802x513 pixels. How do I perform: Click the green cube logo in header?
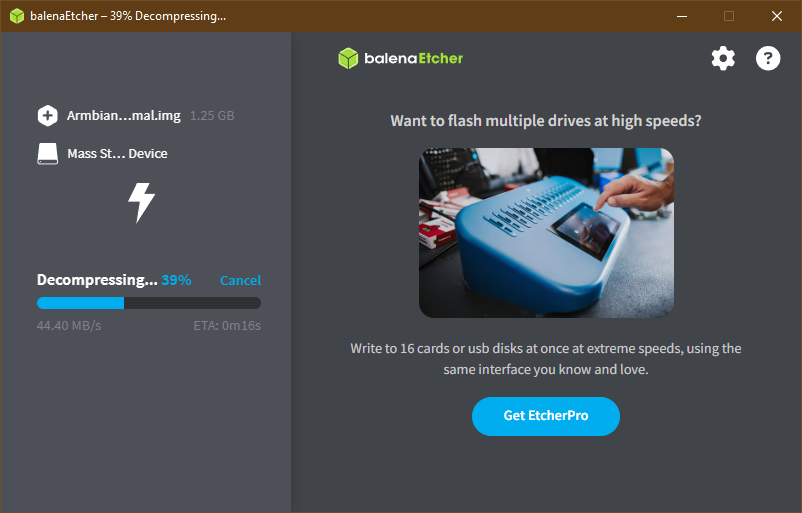coord(348,58)
